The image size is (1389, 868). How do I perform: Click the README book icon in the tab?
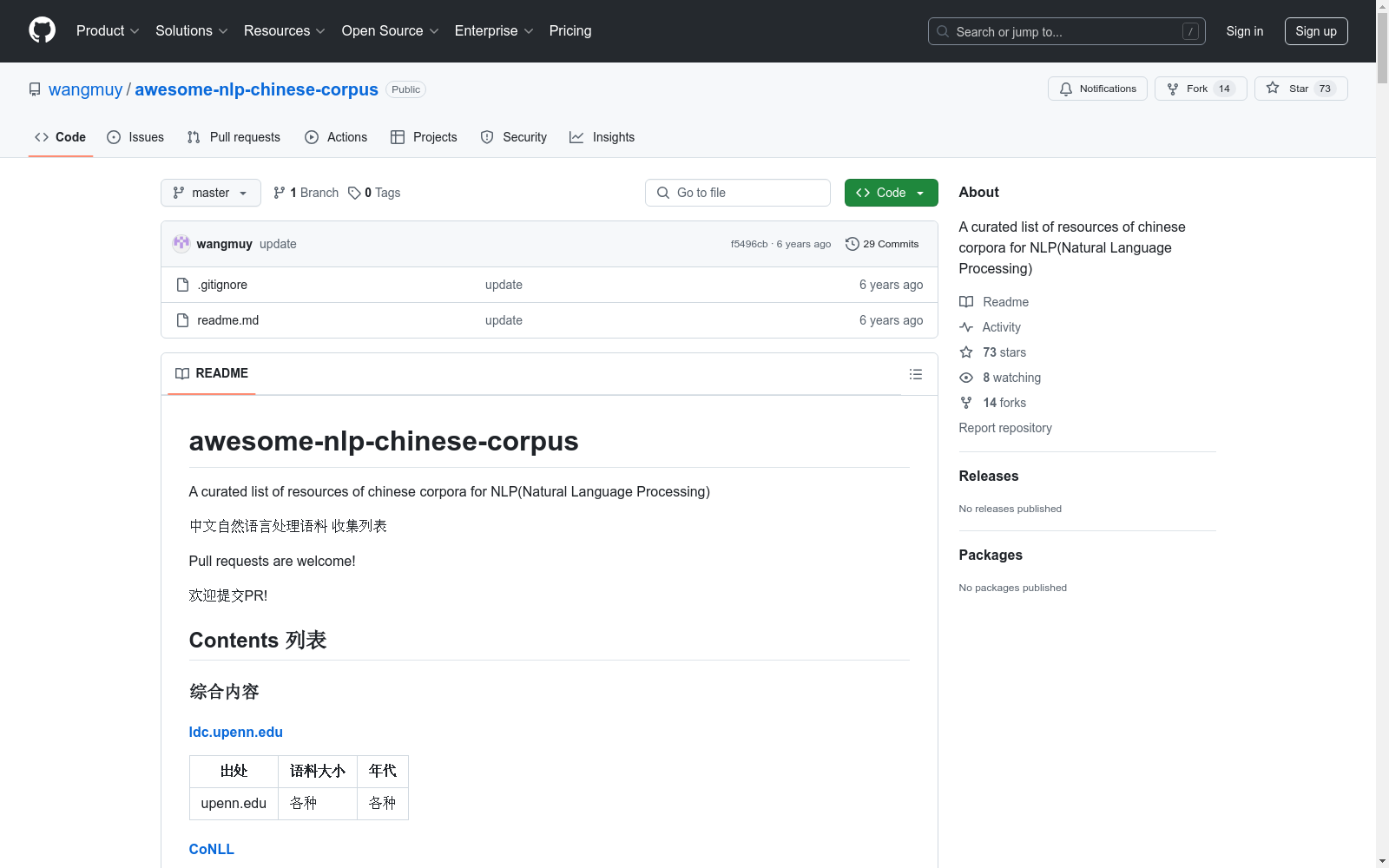(x=182, y=373)
